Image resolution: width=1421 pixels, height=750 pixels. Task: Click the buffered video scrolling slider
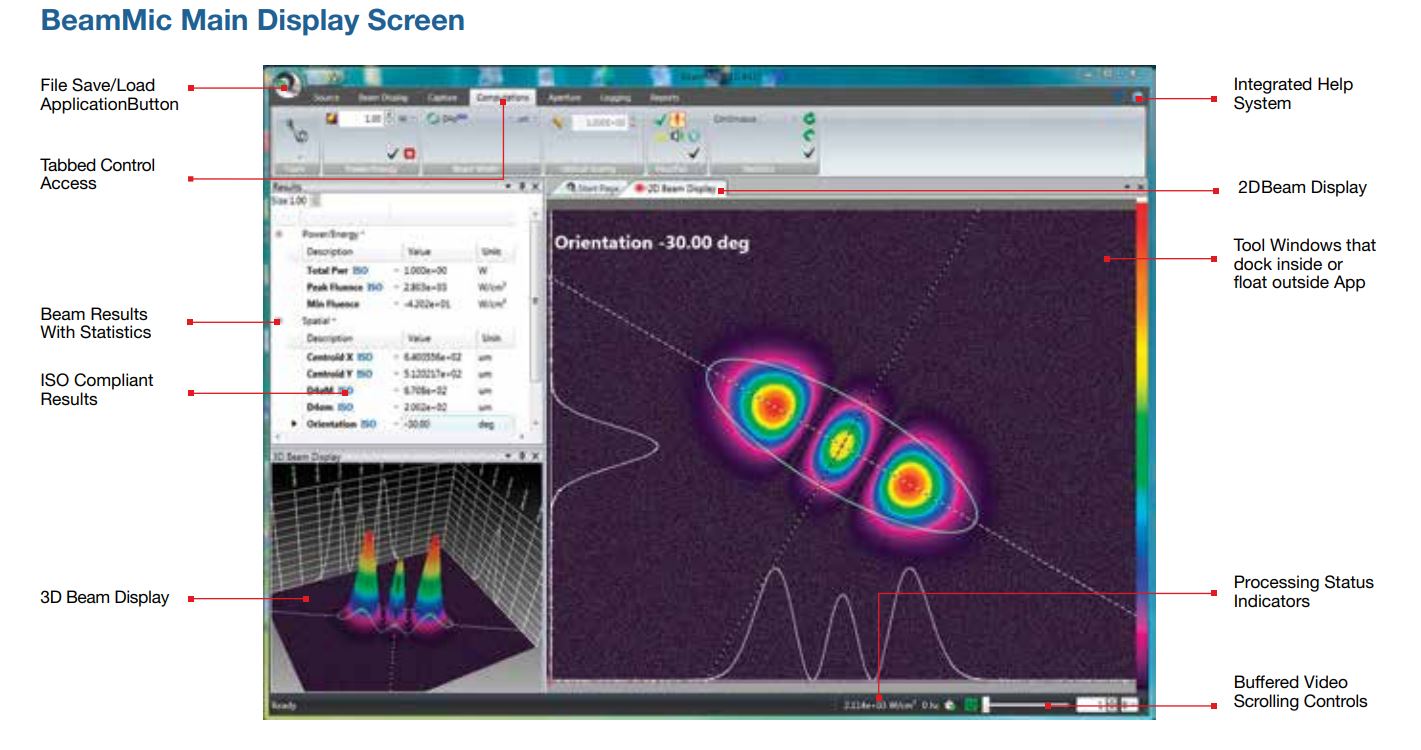[1028, 705]
